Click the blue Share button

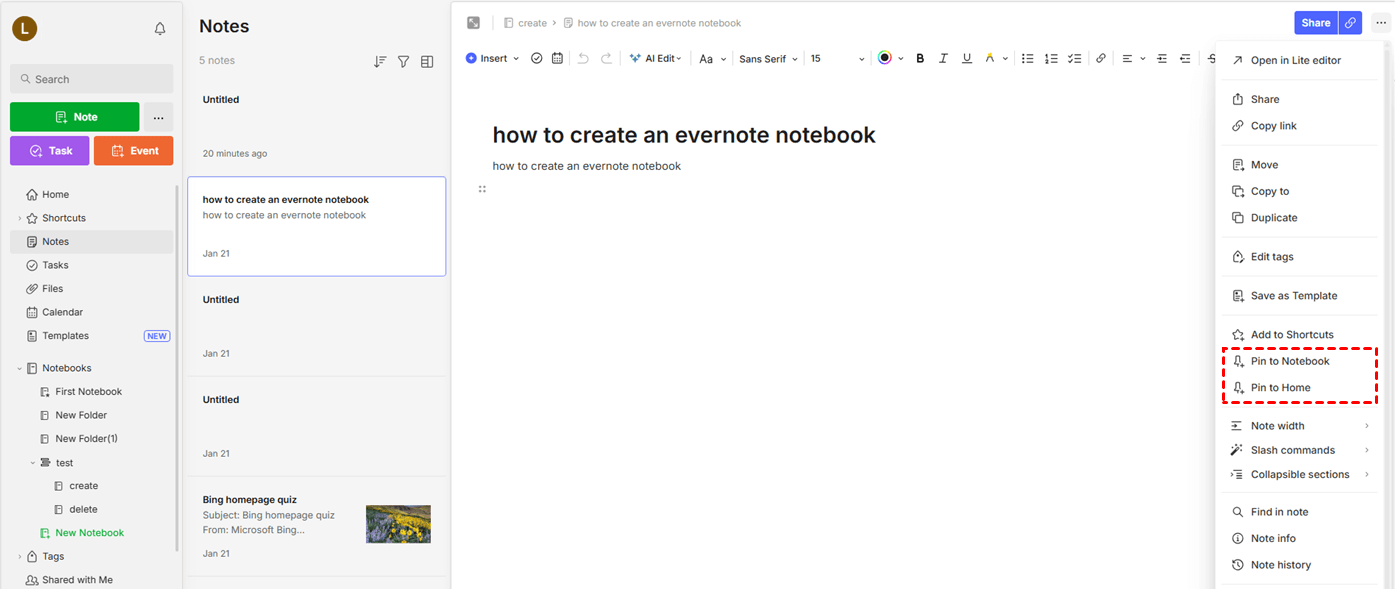point(1315,23)
